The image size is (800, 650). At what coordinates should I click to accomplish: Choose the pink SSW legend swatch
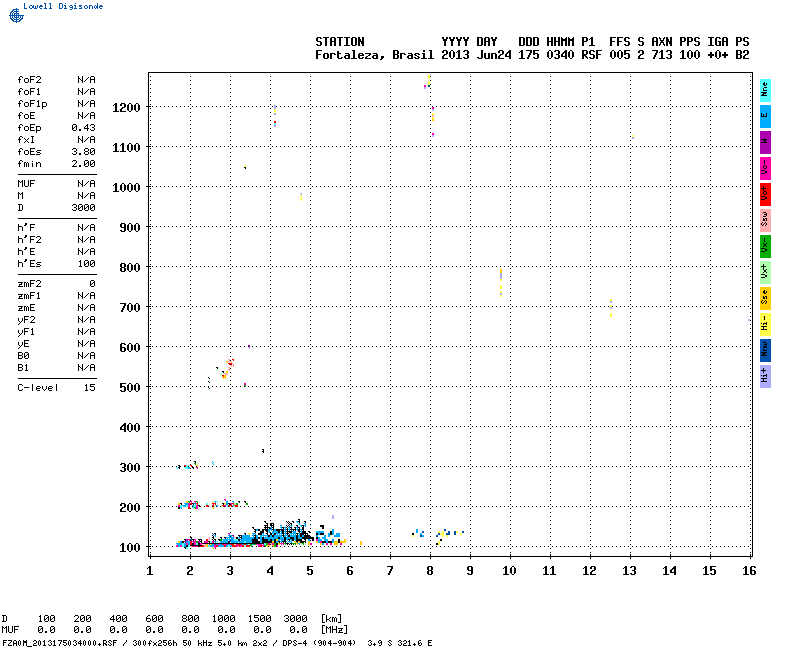765,219
